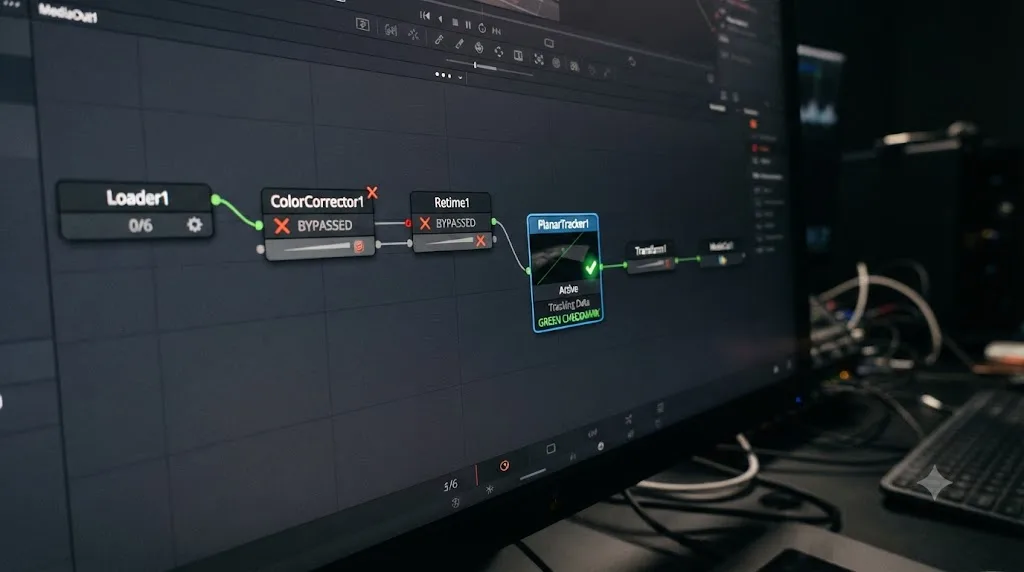Click the 5/6 frame counter at bottom
1024x572 pixels.
click(x=451, y=485)
